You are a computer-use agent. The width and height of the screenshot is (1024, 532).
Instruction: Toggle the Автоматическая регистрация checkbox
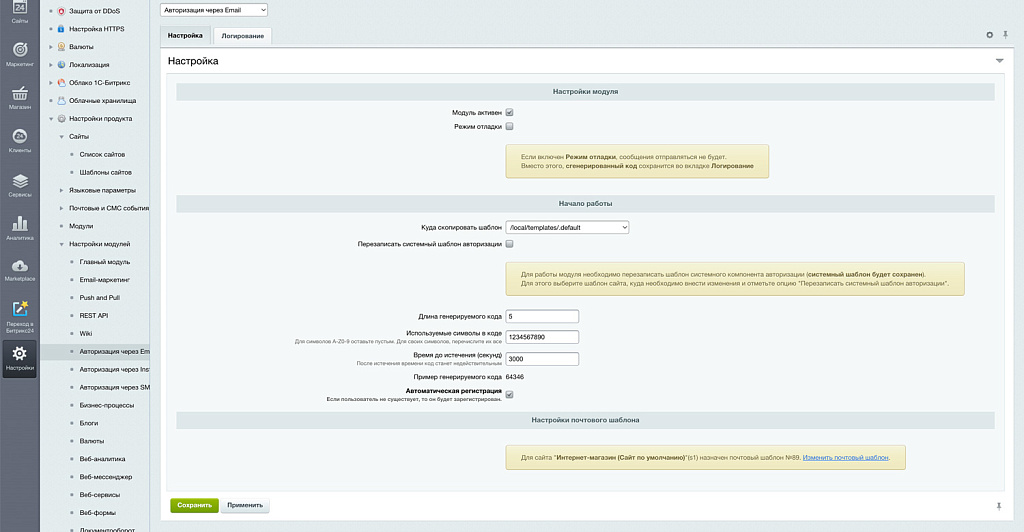pyautogui.click(x=509, y=395)
